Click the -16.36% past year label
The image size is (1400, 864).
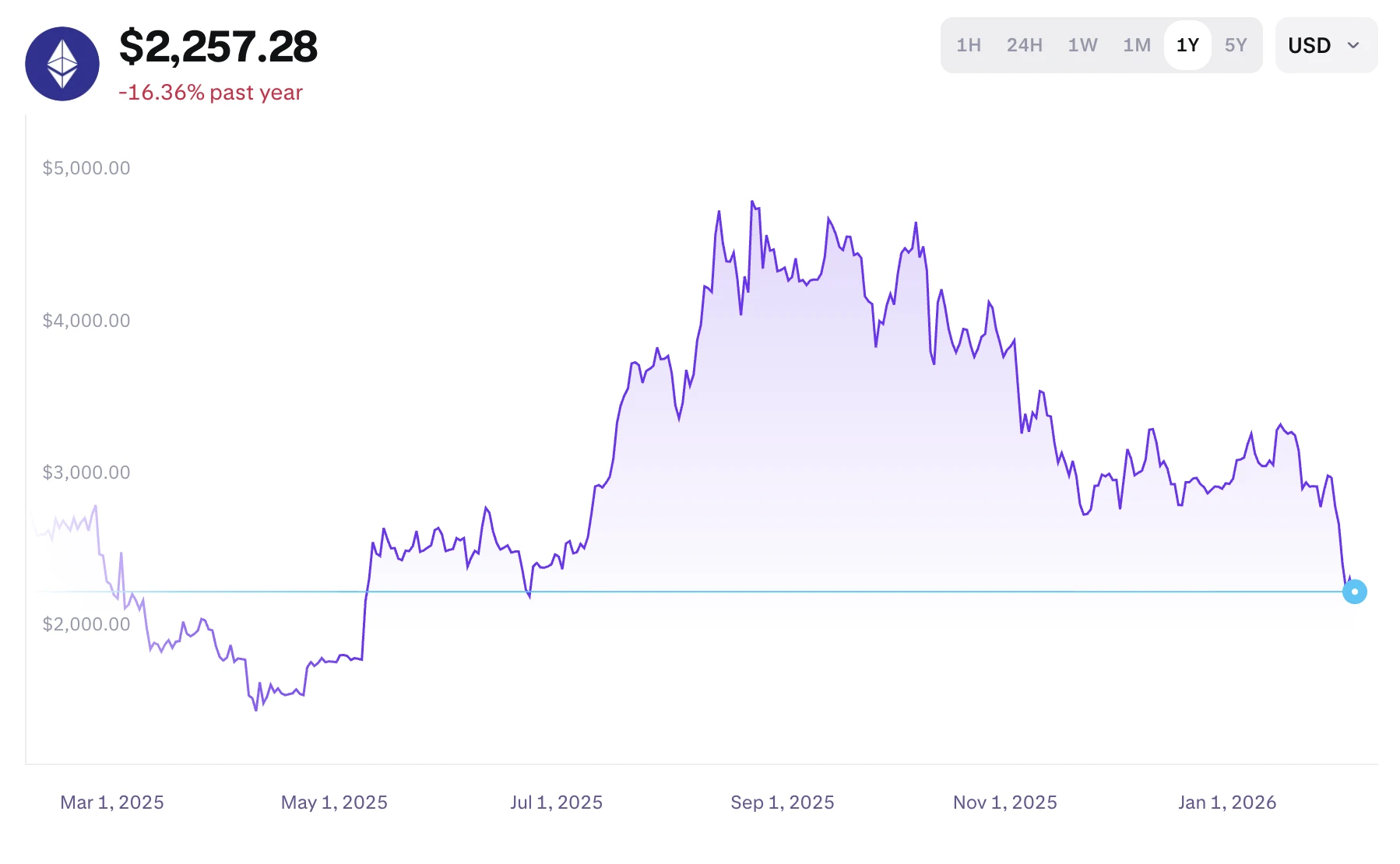(x=210, y=92)
